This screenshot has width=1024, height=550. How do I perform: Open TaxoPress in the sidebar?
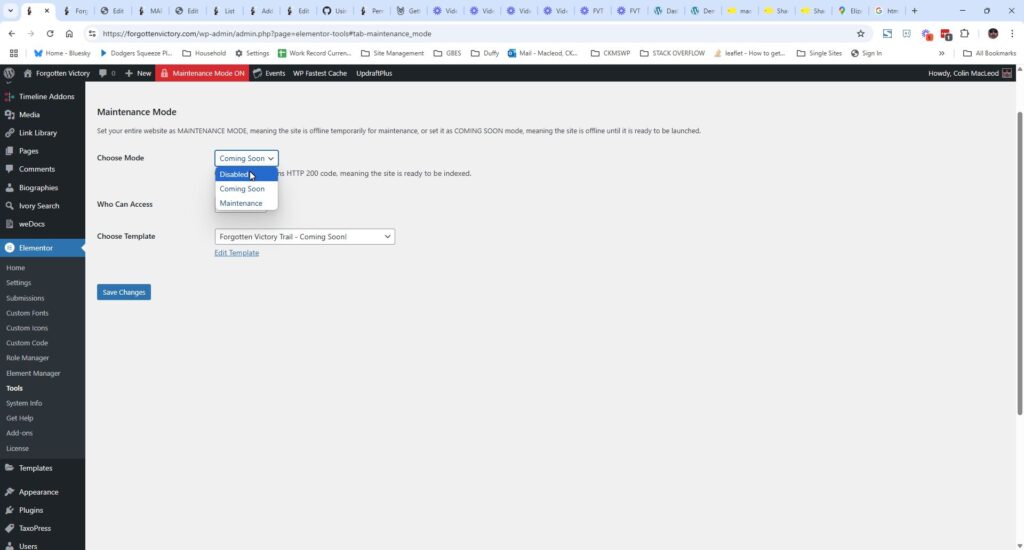tap(42, 528)
